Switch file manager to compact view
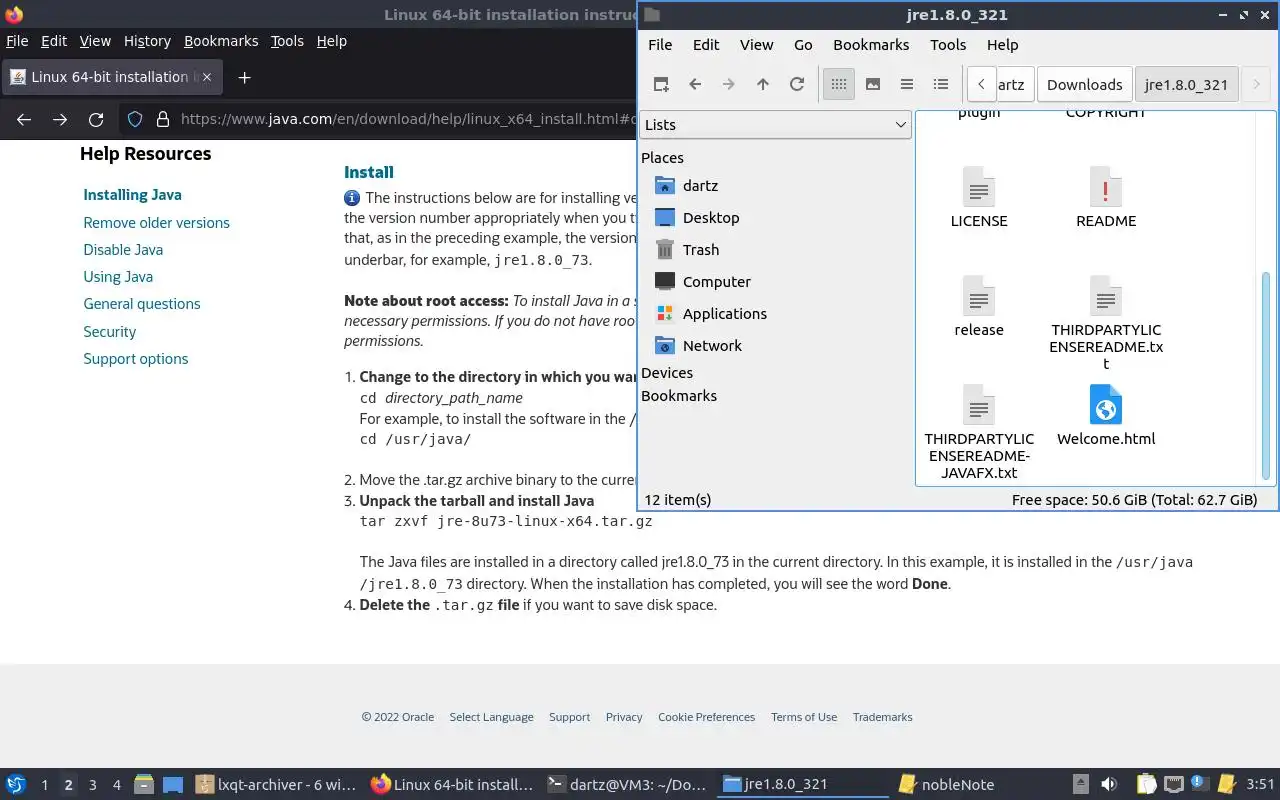The width and height of the screenshot is (1280, 800). click(x=907, y=85)
